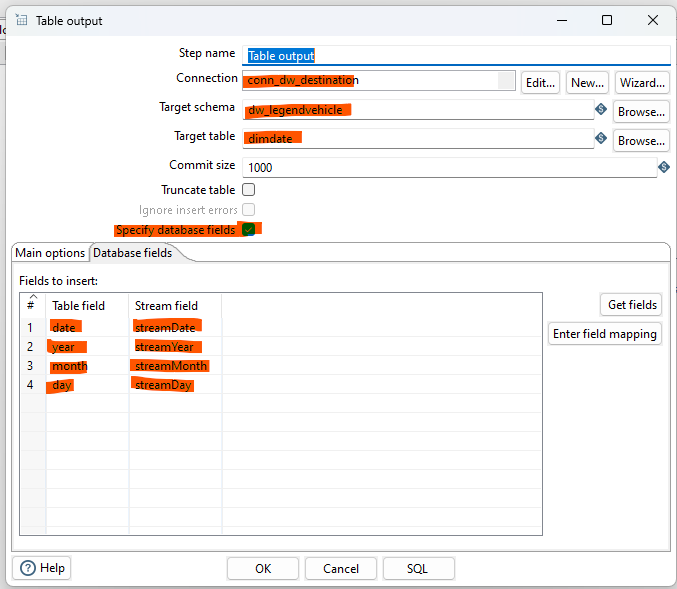Uncheck Specify database fields
Screen dimensions: 677x589
[x=249, y=230]
